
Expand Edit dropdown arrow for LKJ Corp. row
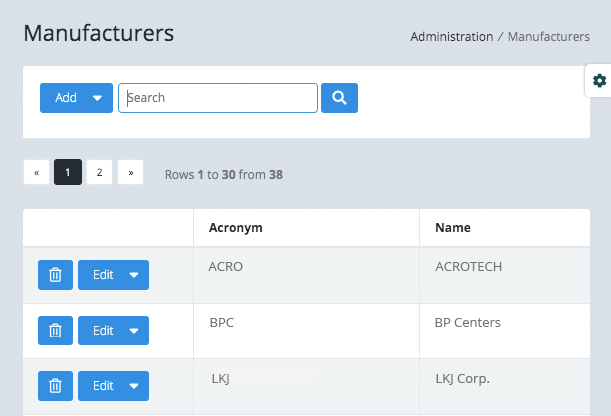pyautogui.click(x=134, y=386)
